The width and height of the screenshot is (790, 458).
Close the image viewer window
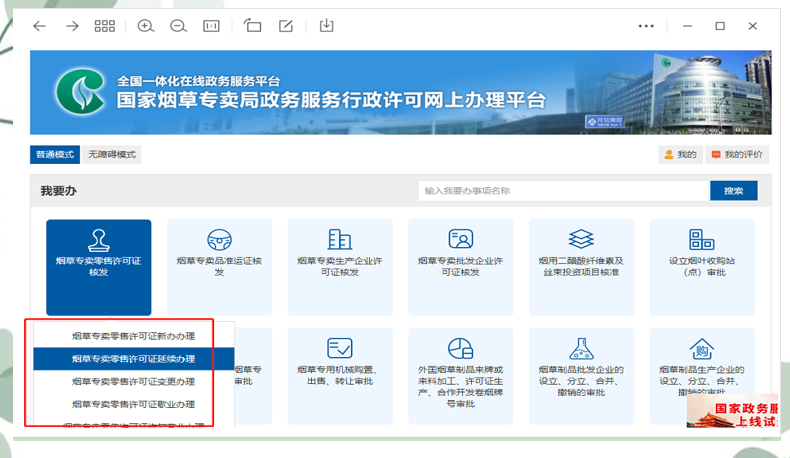pos(753,26)
